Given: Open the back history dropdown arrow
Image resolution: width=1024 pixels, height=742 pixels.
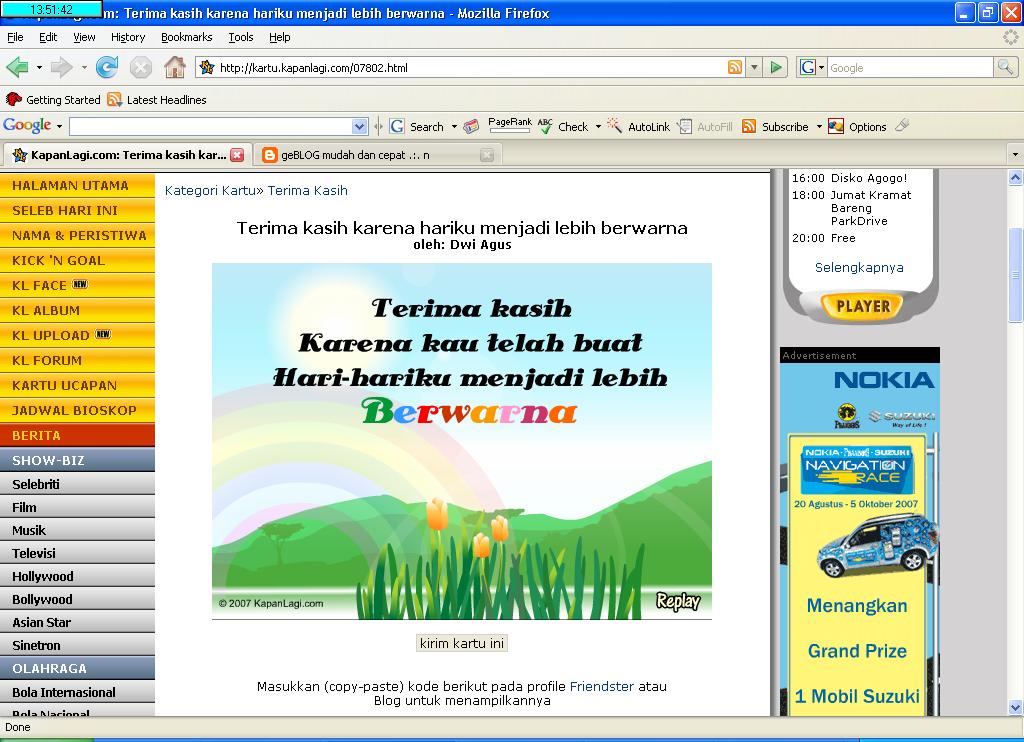Looking at the screenshot, I should tap(39, 67).
